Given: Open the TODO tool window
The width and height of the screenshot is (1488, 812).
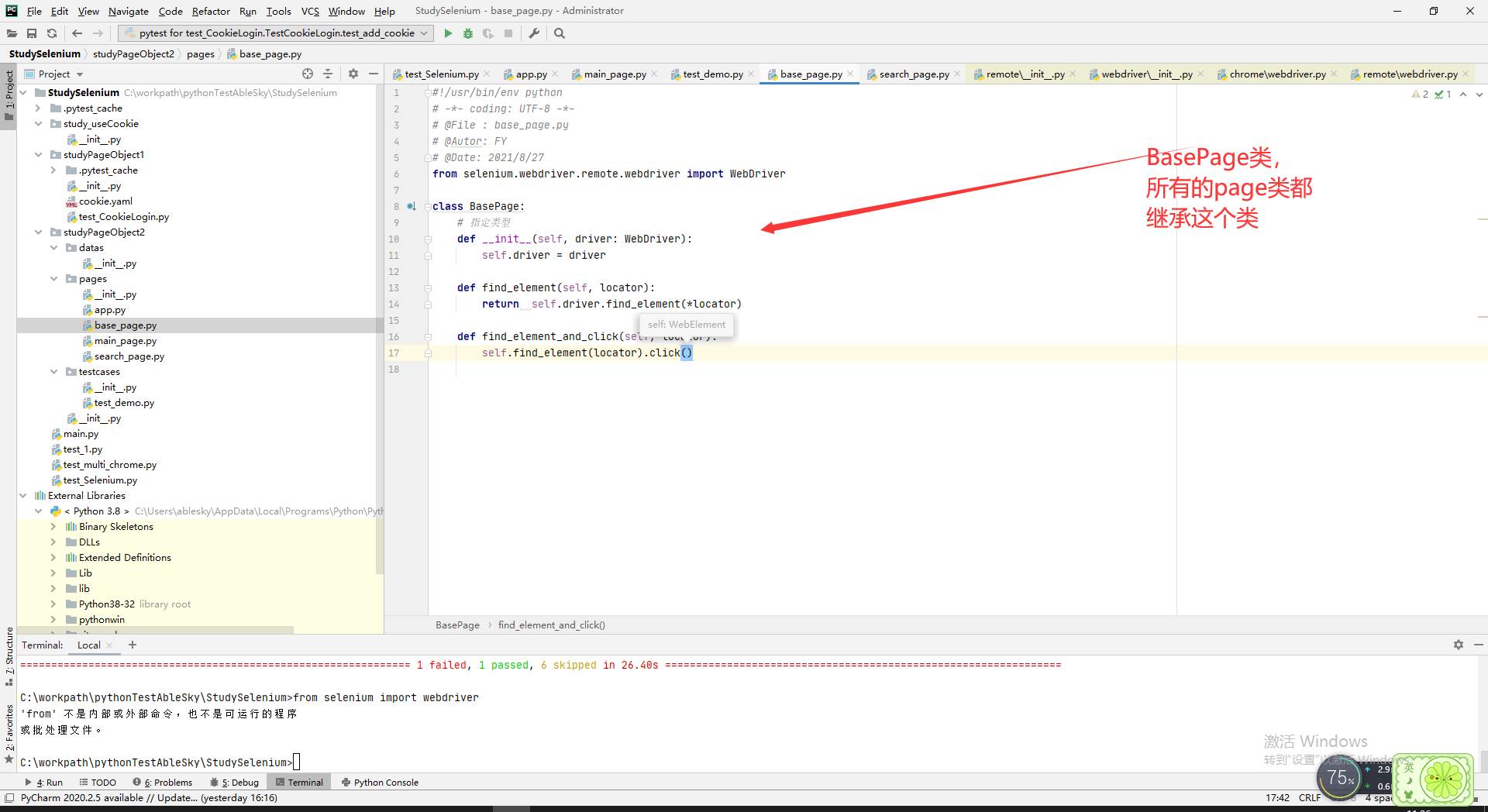Looking at the screenshot, I should (x=98, y=782).
